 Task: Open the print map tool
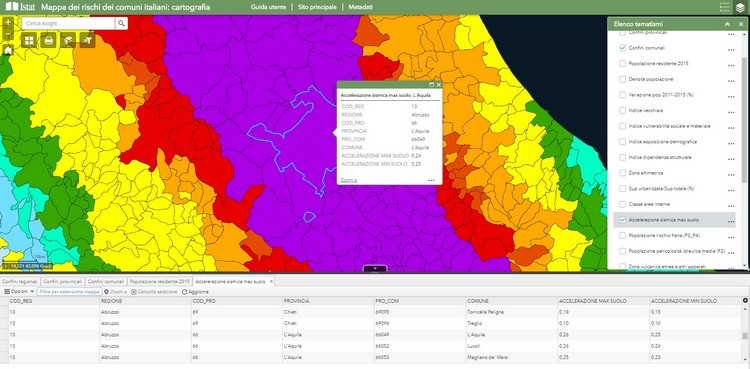48,41
